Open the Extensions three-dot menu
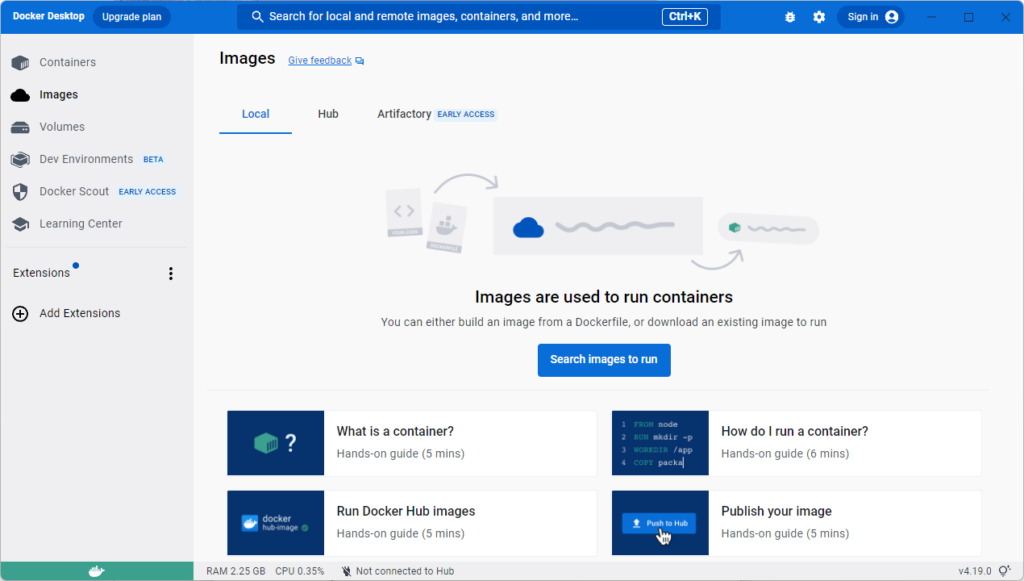 tap(170, 274)
